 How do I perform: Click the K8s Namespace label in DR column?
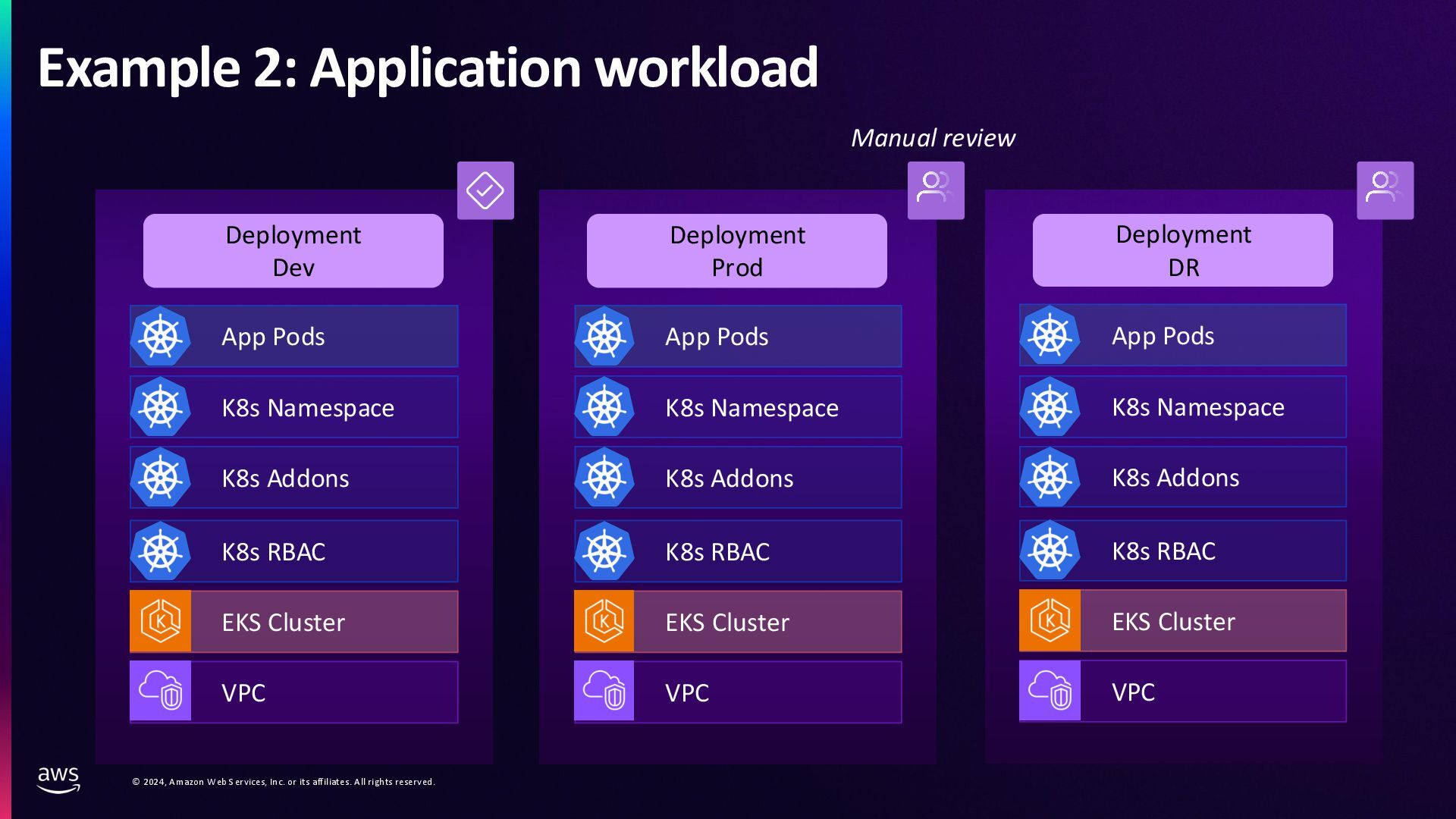coord(1198,407)
